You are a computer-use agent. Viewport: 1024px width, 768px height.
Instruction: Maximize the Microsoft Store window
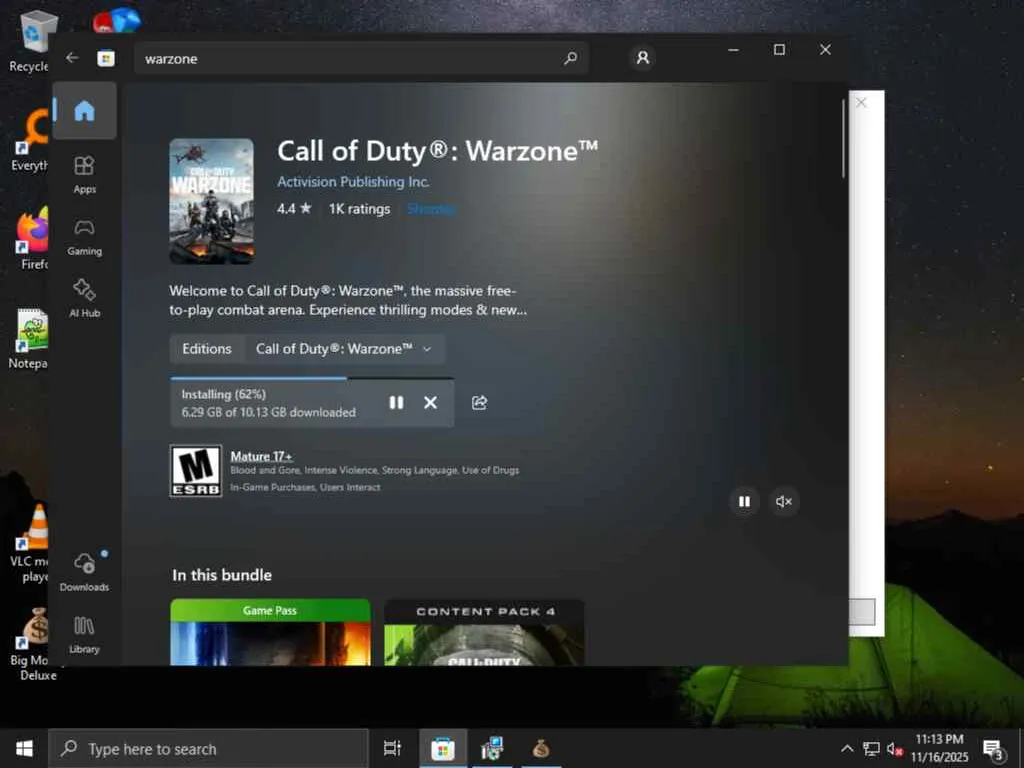[779, 50]
